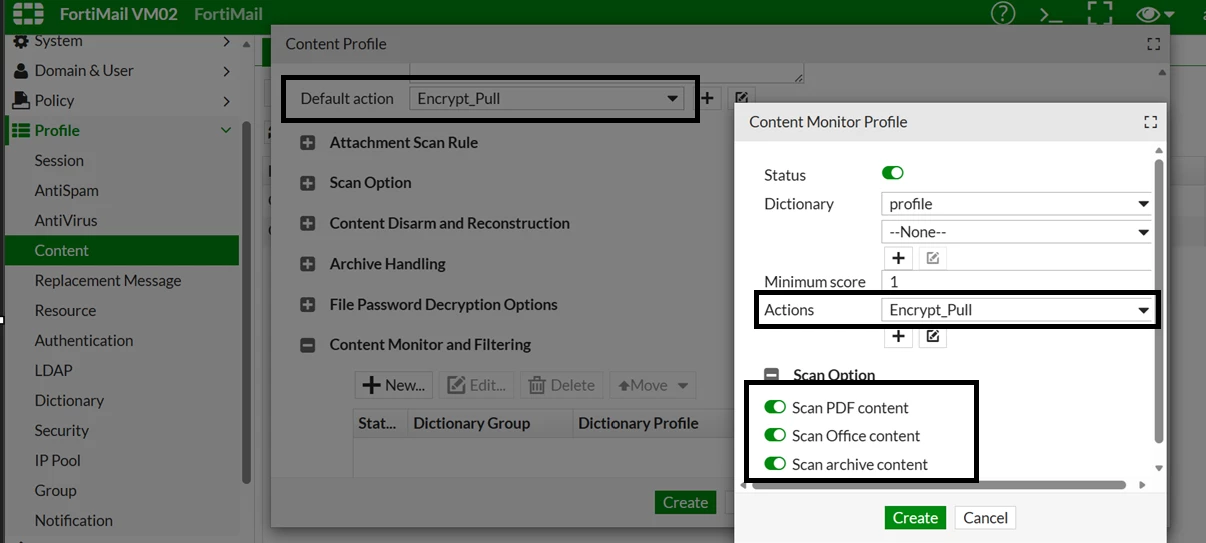Viewport: 1206px width, 543px height.
Task: Disable Scan archive content toggle
Action: click(x=775, y=464)
